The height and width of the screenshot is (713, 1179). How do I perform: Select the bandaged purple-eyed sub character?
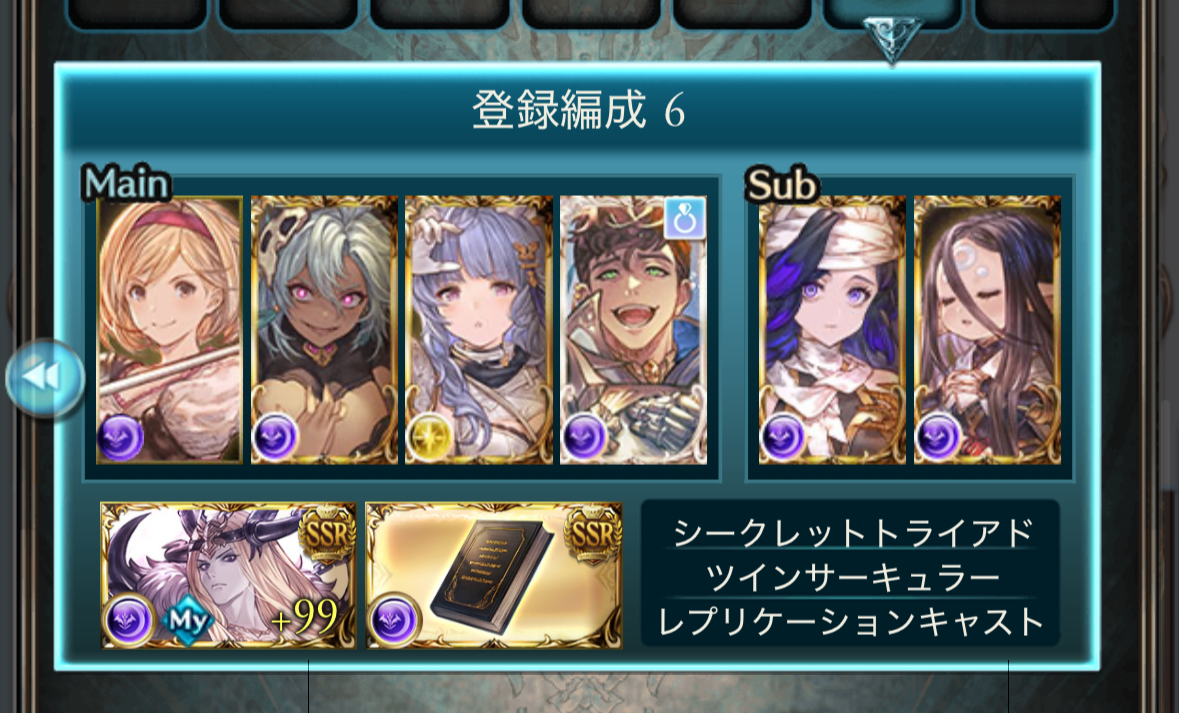tap(832, 329)
